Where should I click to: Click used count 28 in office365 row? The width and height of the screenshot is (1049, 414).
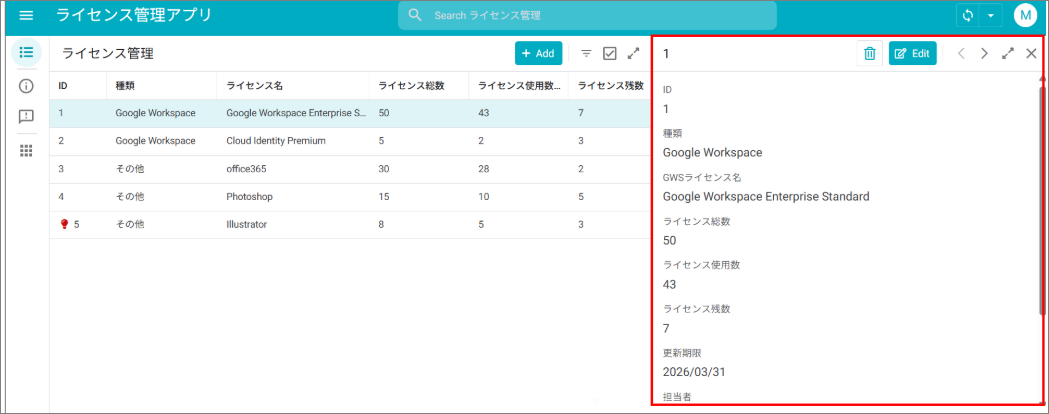click(x=484, y=169)
